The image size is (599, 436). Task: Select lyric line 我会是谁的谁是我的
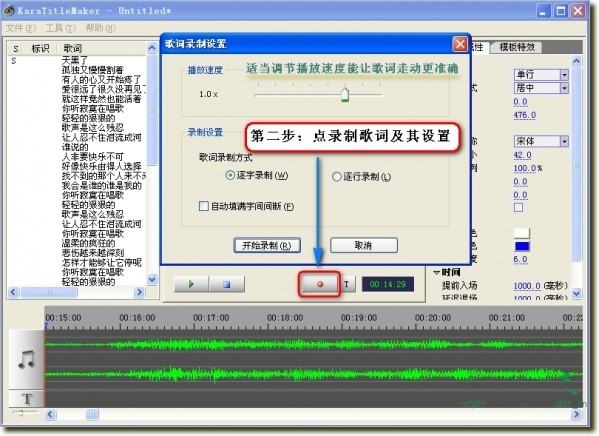pos(102,186)
